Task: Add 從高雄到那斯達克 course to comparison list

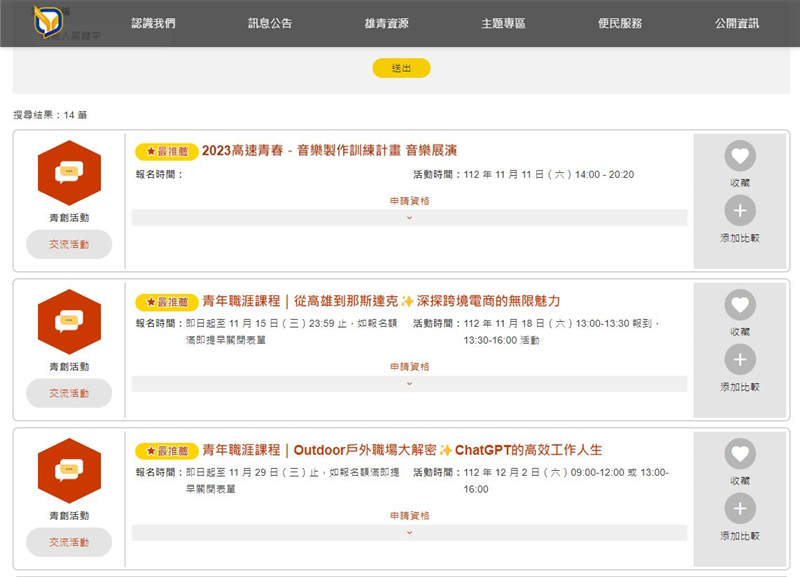Action: (x=740, y=359)
